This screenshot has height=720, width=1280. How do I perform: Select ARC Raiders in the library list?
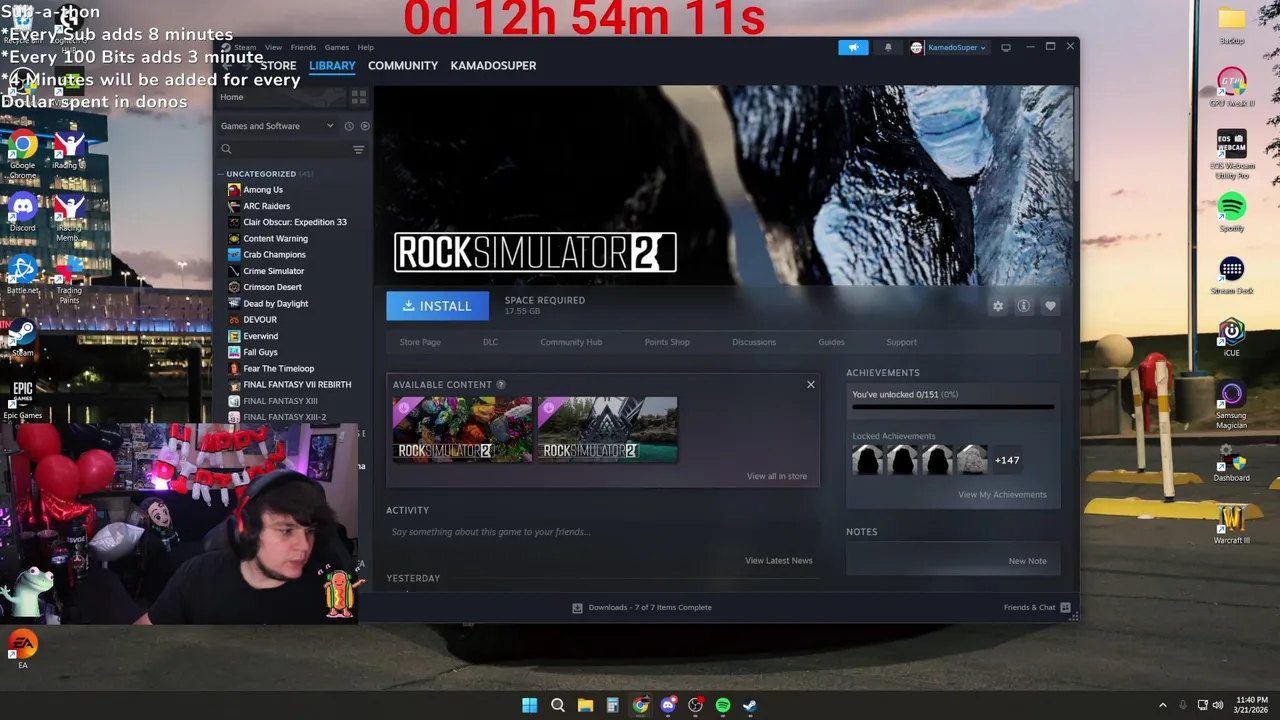pyautogui.click(x=266, y=206)
